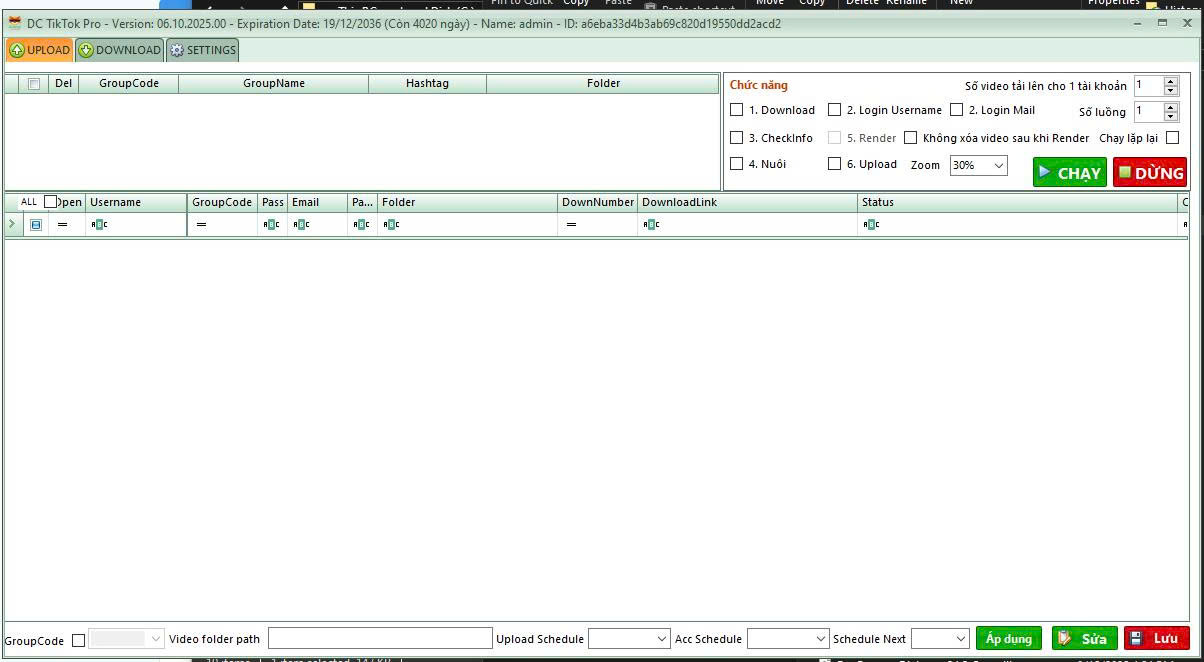Click the ABC filter icon under Username

[x=99, y=225]
